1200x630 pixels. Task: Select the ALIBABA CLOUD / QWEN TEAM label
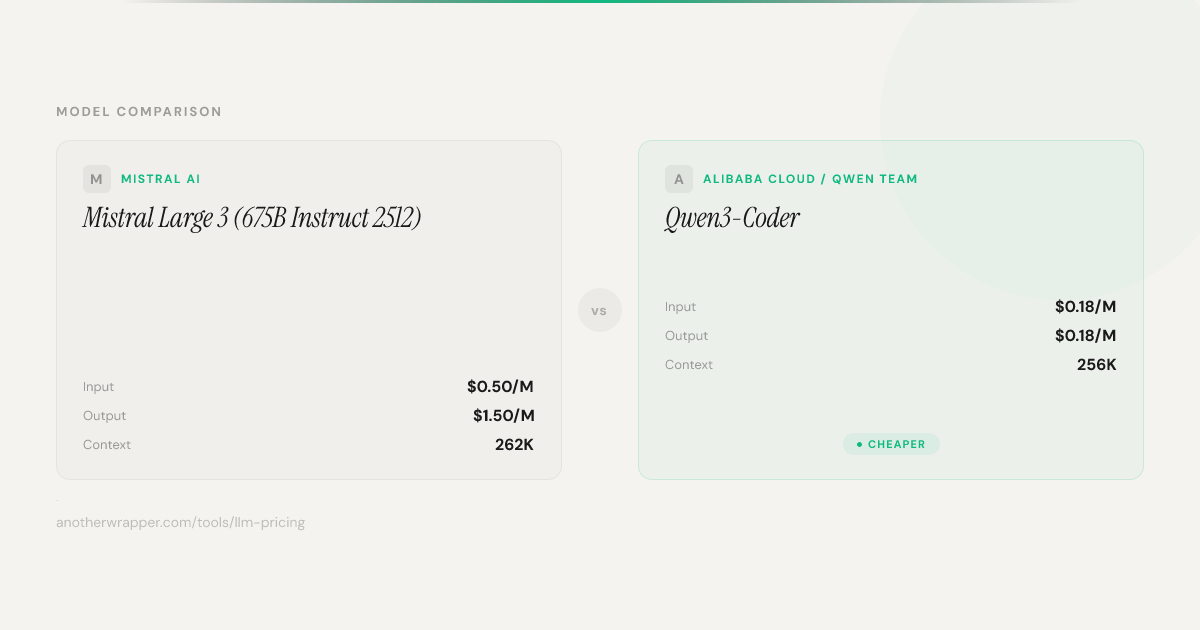click(810, 179)
